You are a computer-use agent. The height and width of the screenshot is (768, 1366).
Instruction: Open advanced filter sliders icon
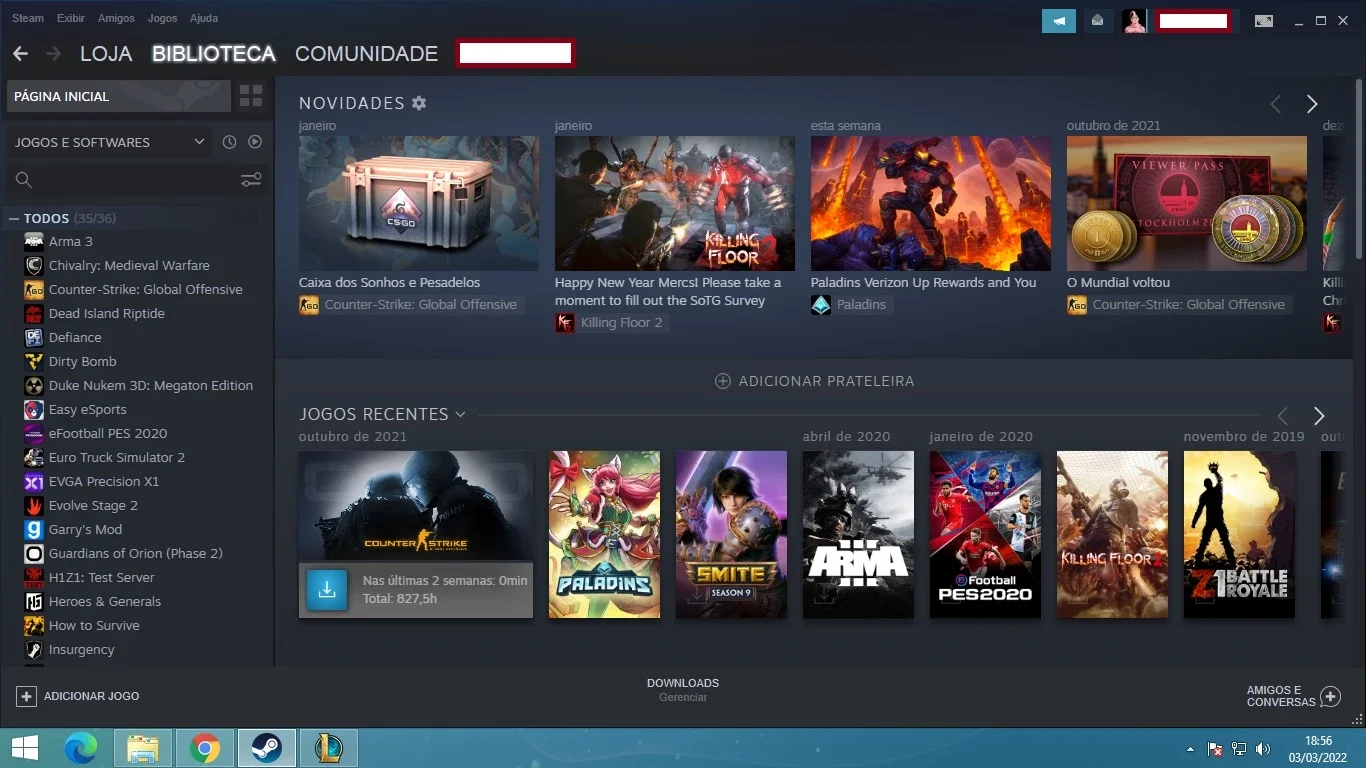251,180
